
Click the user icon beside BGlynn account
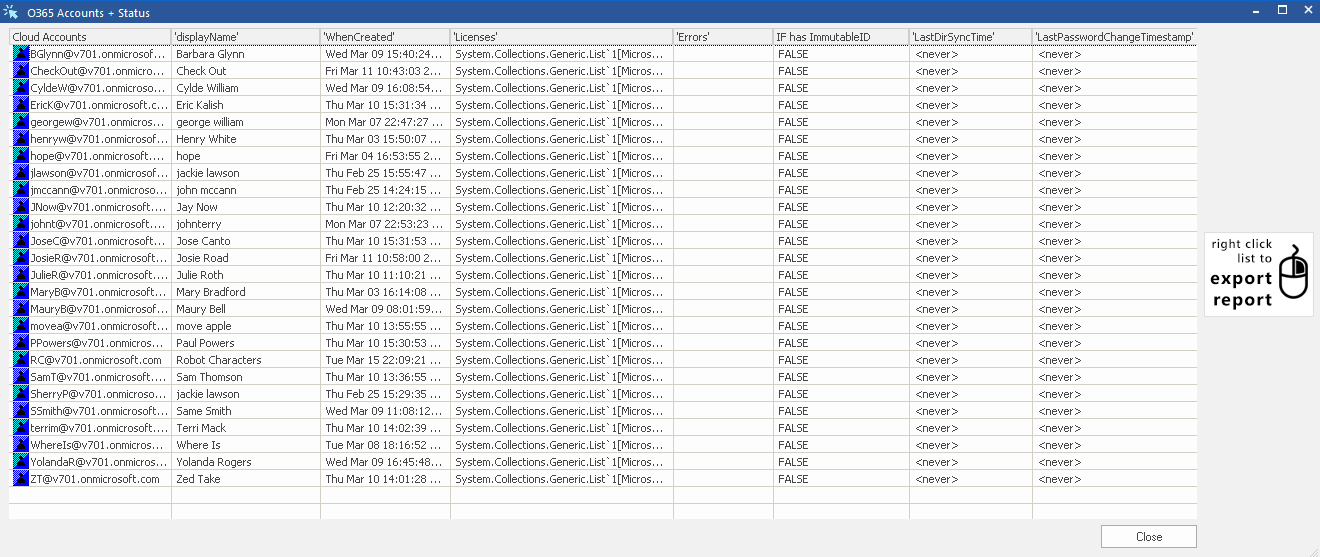click(21, 54)
